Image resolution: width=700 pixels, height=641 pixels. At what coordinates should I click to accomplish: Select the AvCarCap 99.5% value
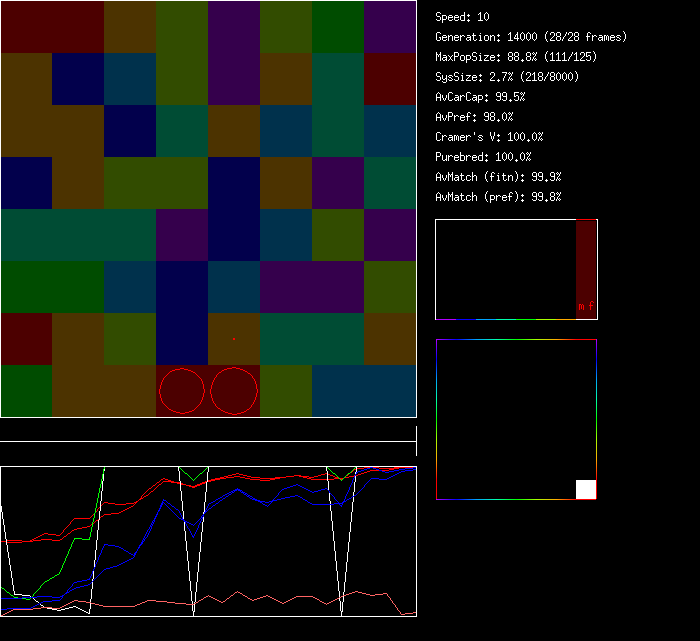(x=480, y=97)
